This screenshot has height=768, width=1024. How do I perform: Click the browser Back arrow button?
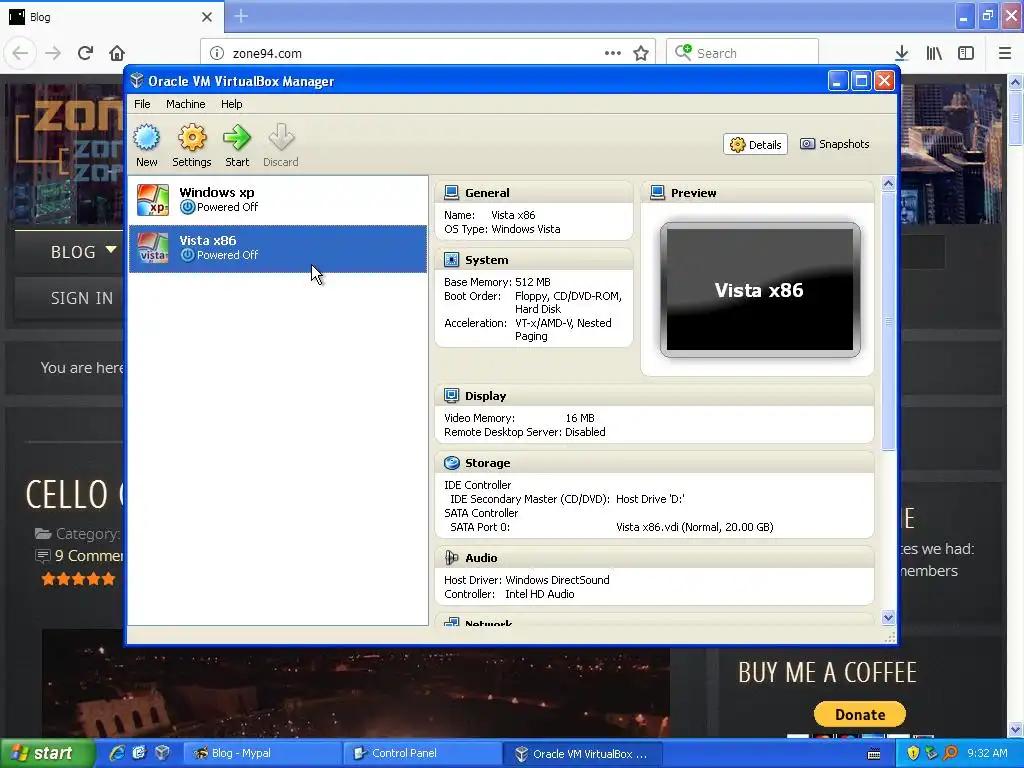(x=20, y=53)
